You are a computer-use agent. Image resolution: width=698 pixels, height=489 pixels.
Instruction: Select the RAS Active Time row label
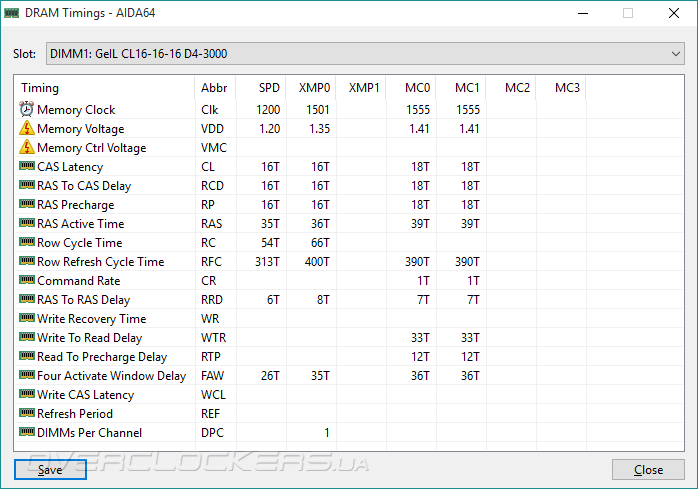(81, 224)
